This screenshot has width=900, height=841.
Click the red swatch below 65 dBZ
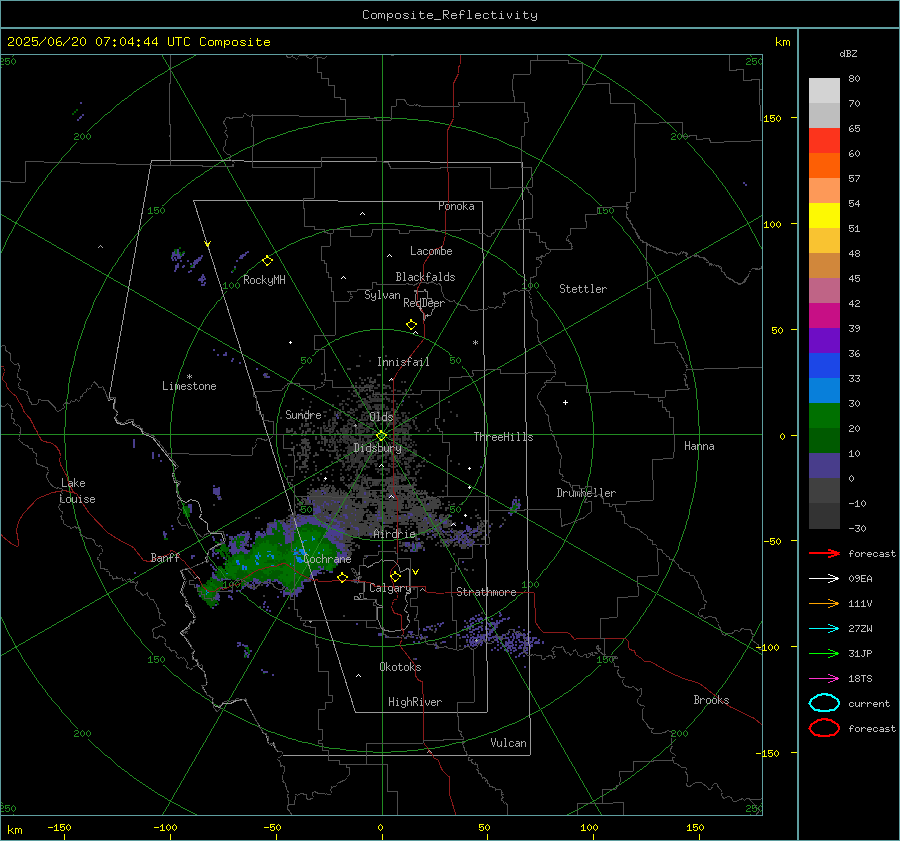point(824,140)
